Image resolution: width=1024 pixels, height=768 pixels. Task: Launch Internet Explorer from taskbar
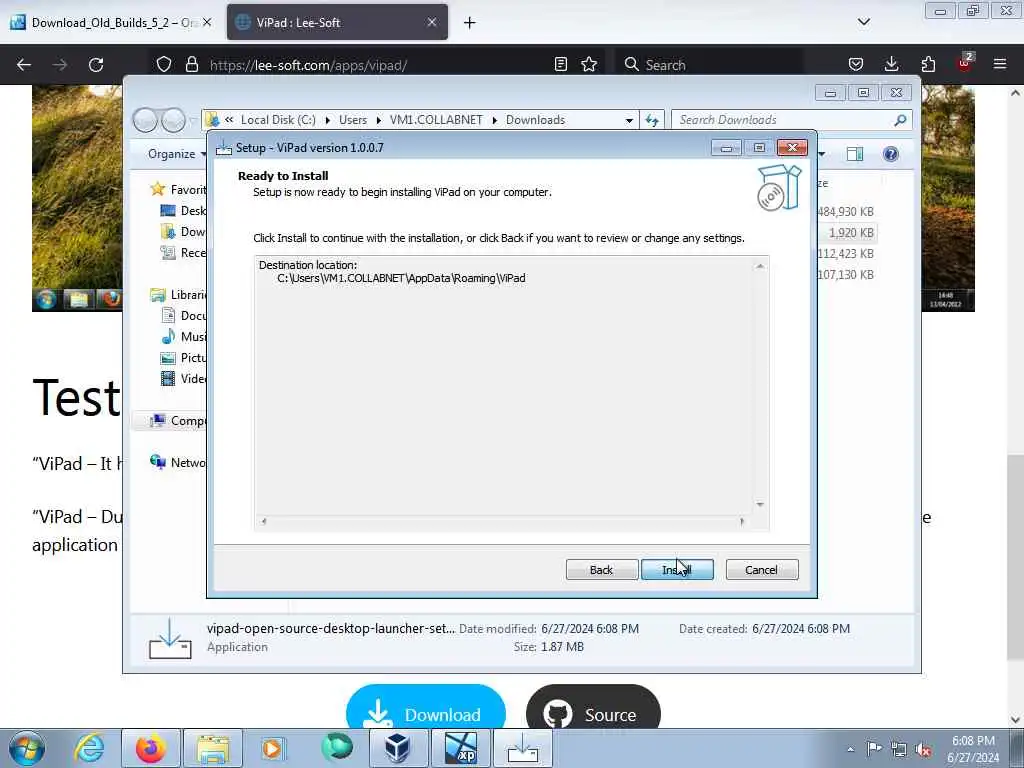pos(89,748)
